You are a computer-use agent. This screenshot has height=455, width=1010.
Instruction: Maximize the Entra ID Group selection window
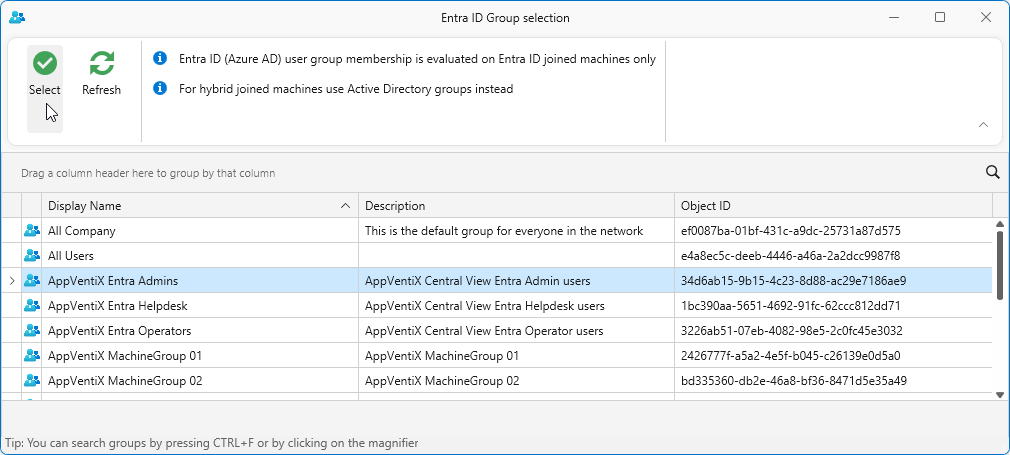[940, 17]
